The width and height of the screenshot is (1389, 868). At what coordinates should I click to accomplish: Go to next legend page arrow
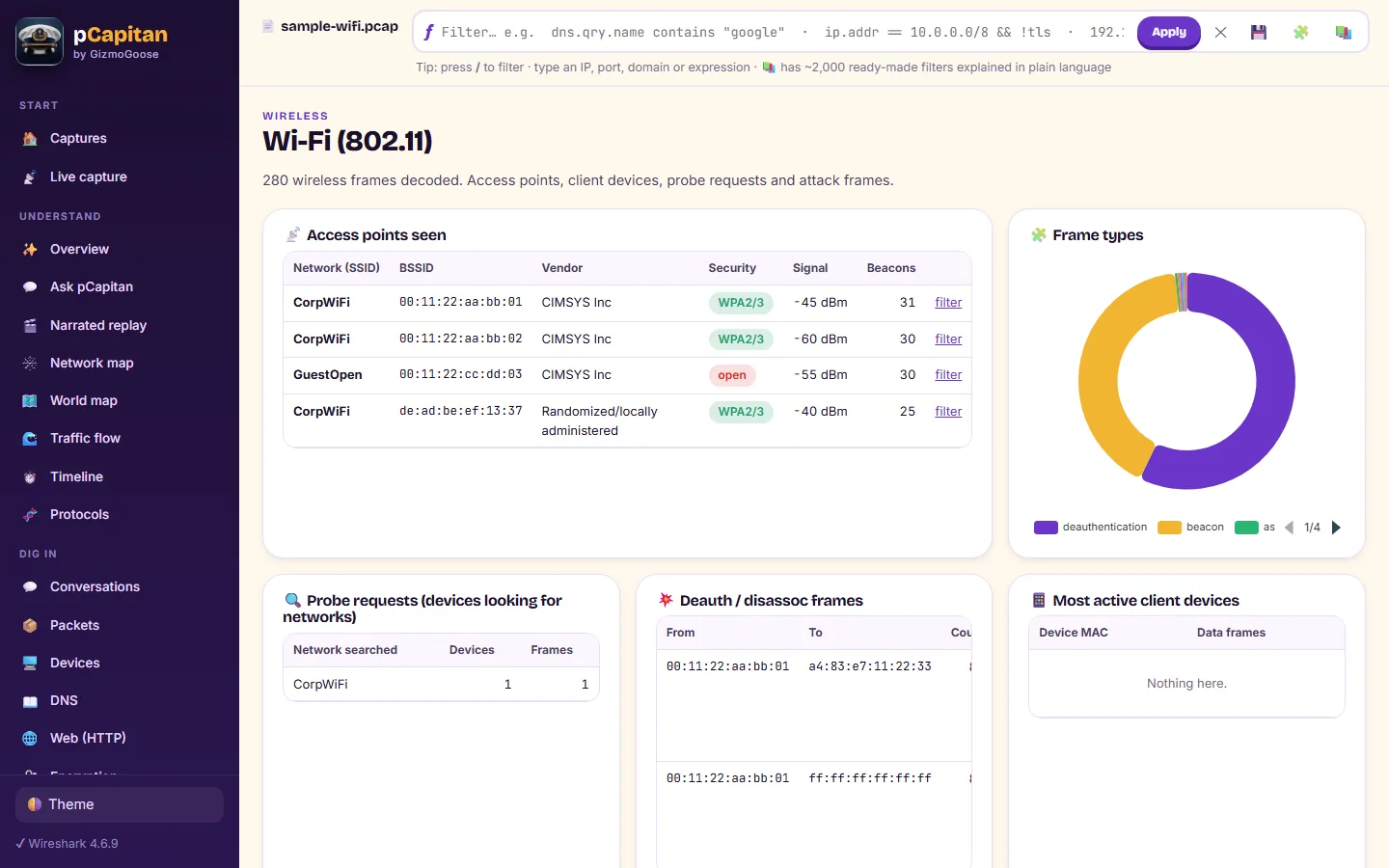click(x=1336, y=528)
